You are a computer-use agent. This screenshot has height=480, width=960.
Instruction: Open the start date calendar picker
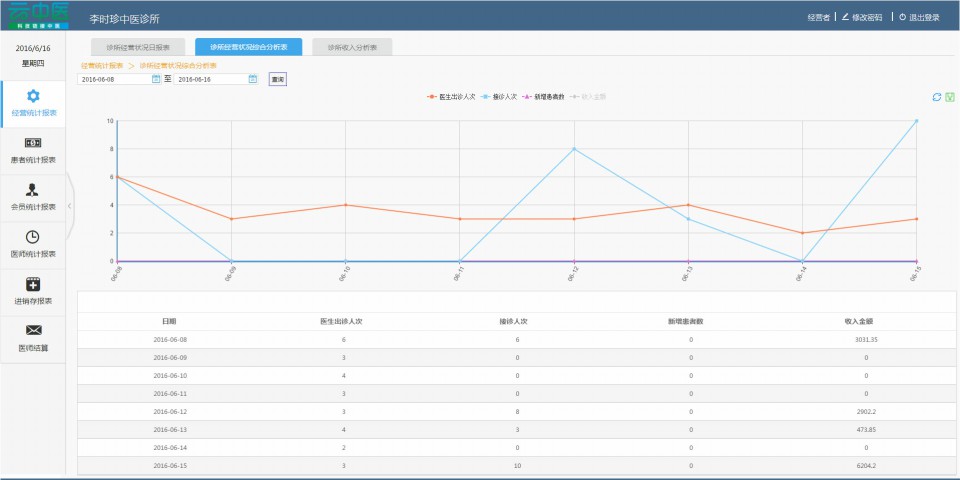coord(156,79)
